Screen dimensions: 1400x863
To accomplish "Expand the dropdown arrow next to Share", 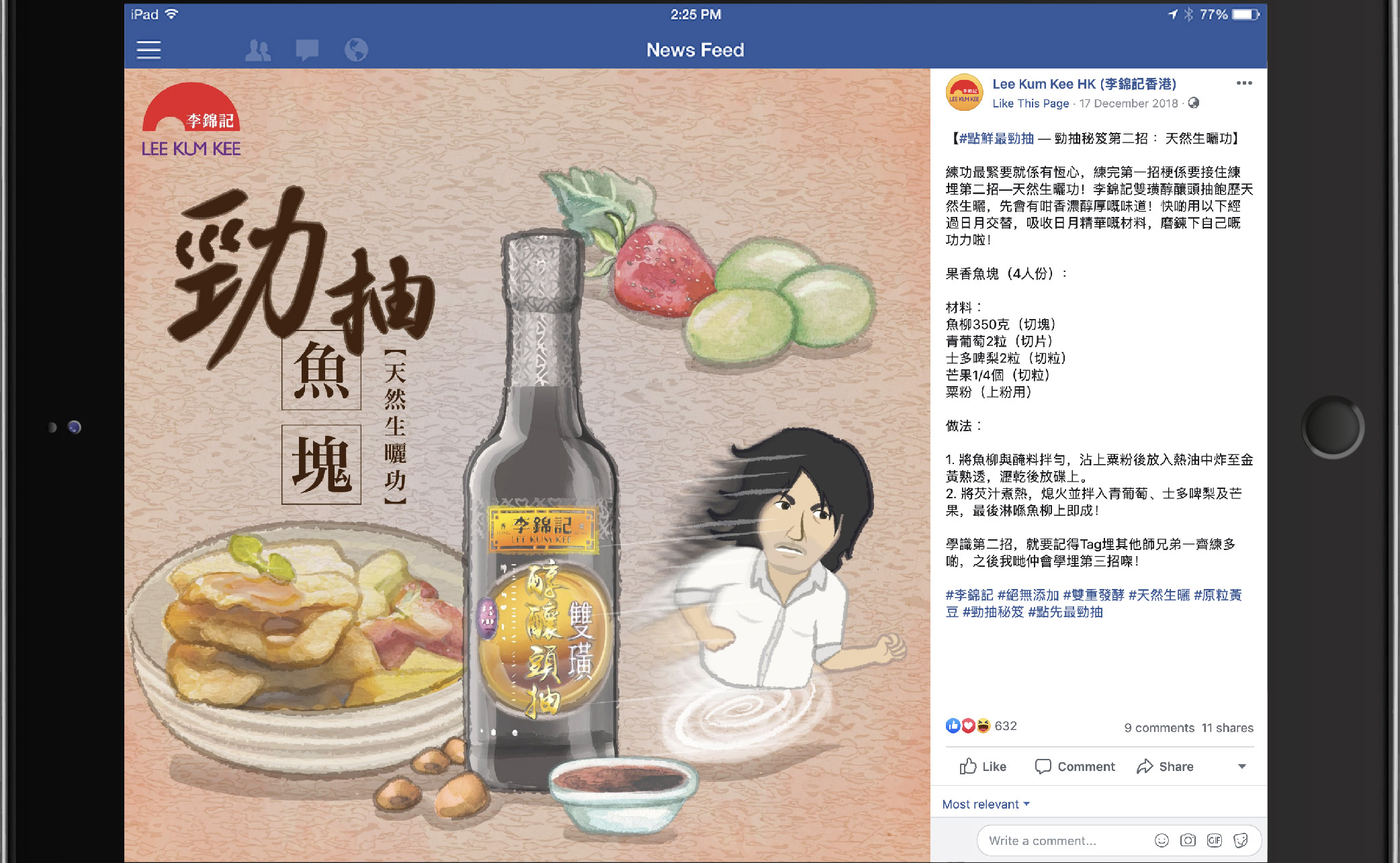I will 1242,766.
